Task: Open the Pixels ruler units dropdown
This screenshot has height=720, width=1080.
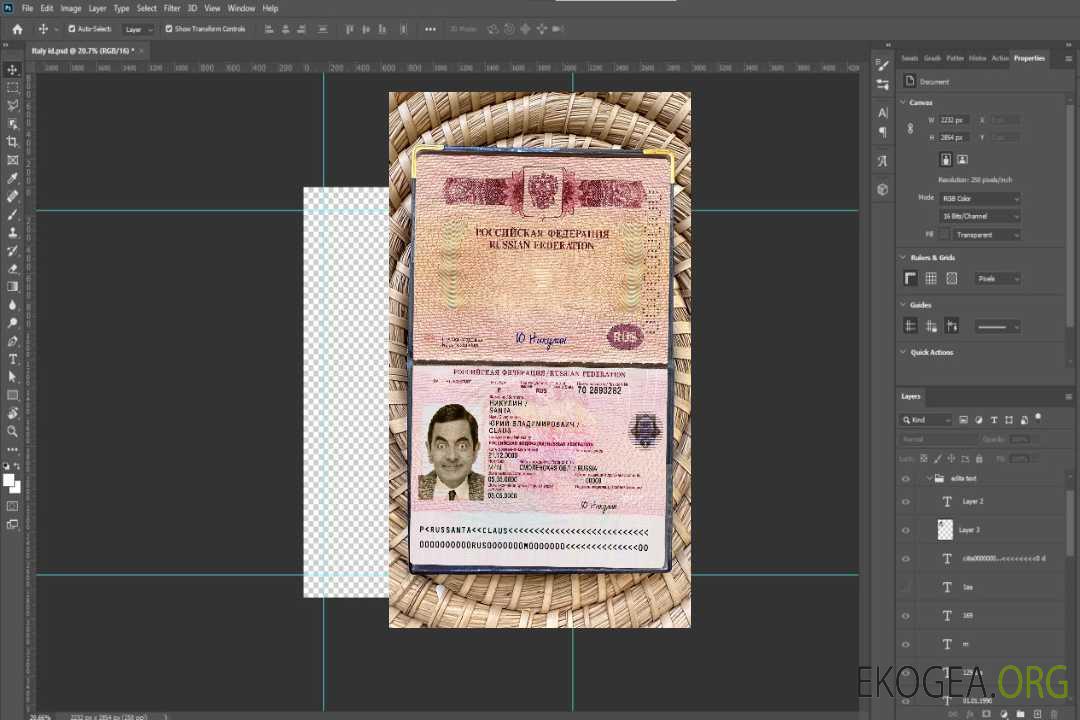Action: point(998,279)
